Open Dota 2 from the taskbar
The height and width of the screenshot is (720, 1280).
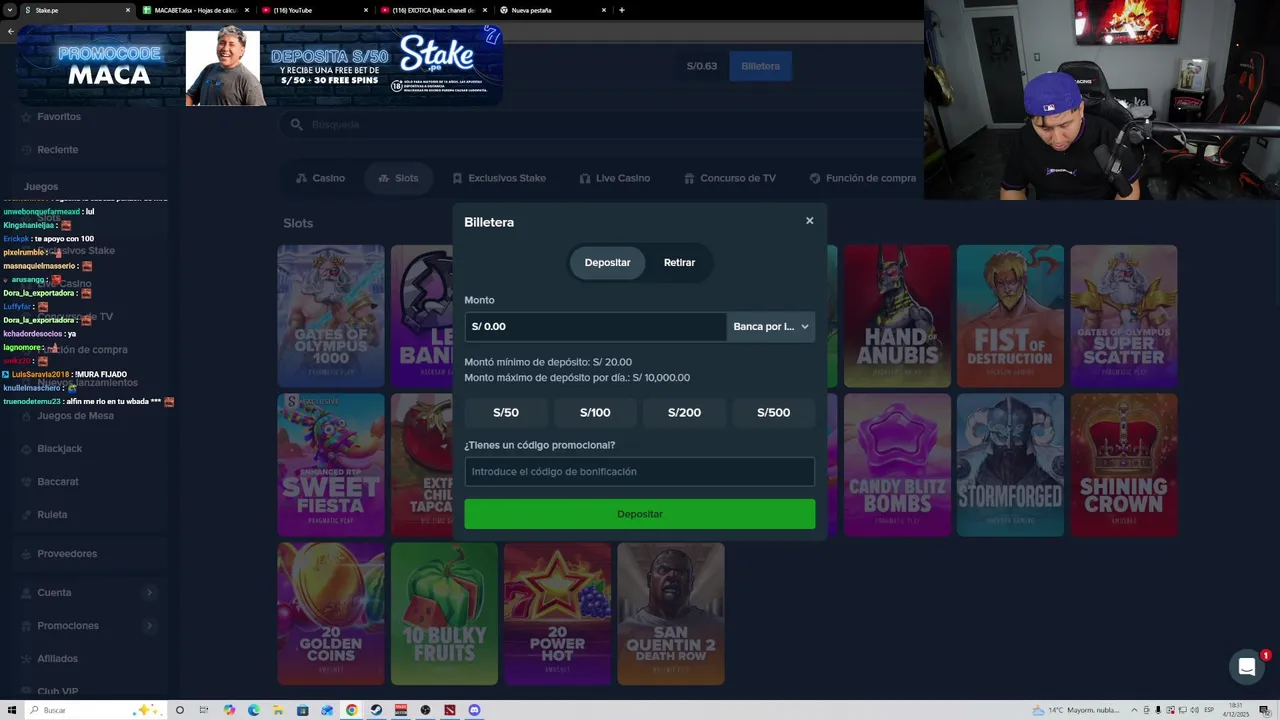(x=449, y=710)
